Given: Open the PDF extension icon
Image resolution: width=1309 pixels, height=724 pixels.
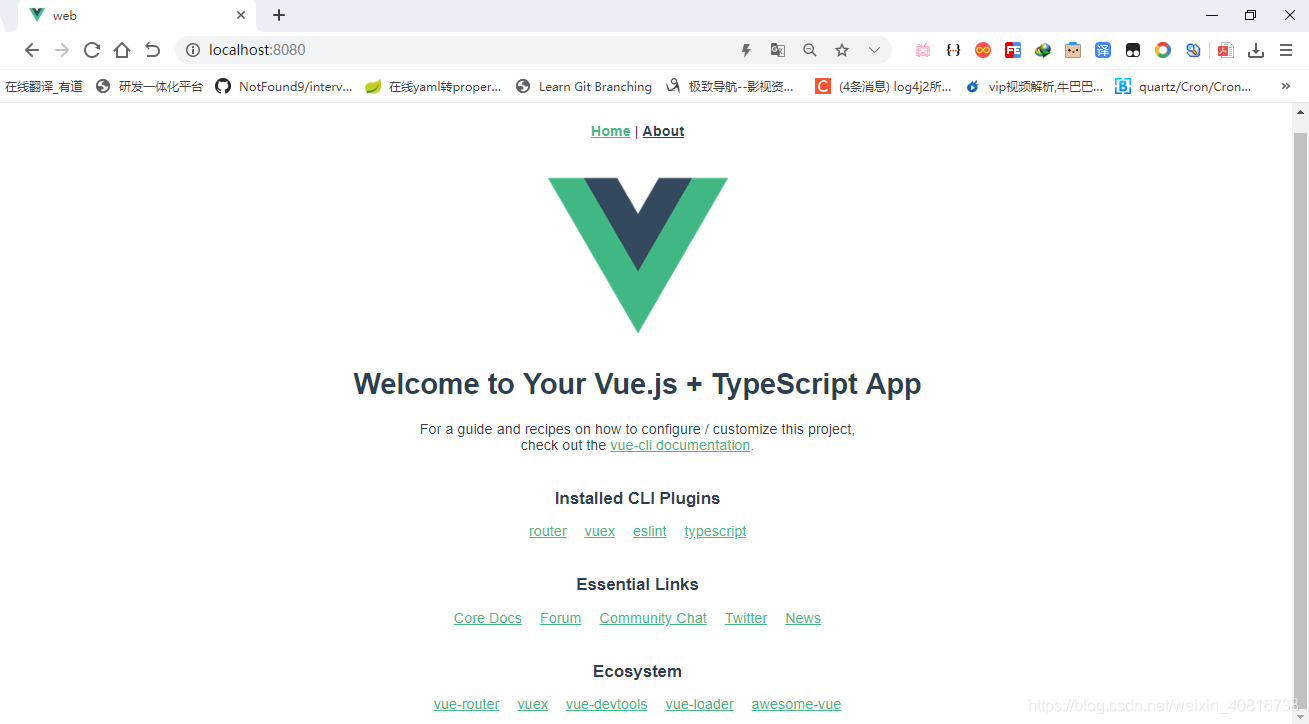Looking at the screenshot, I should coord(1225,50).
